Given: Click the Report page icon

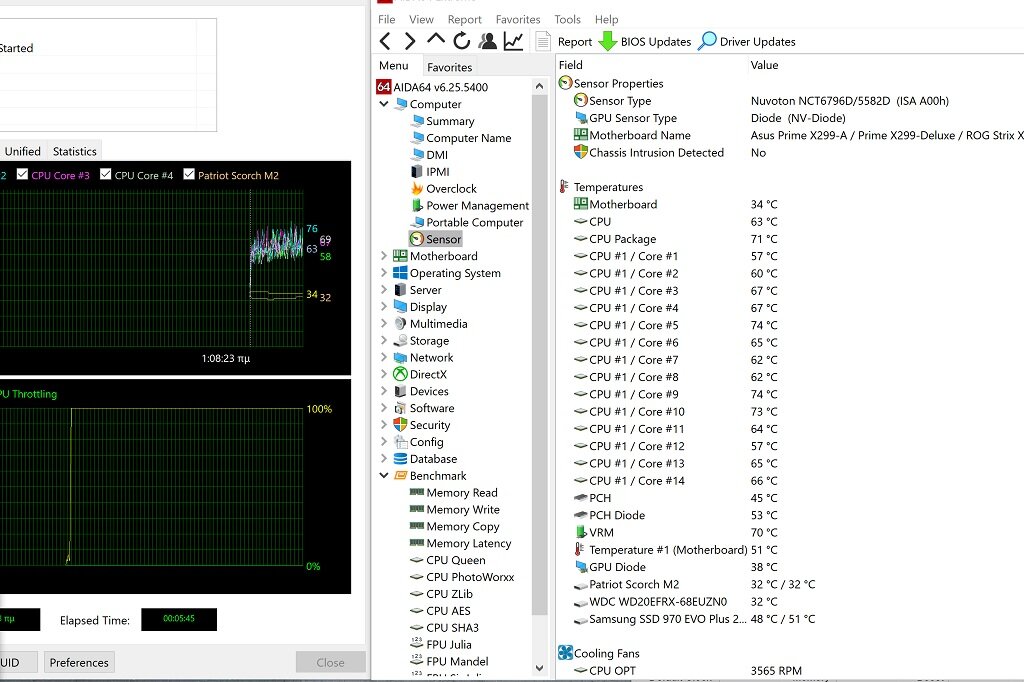Looking at the screenshot, I should pyautogui.click(x=543, y=41).
